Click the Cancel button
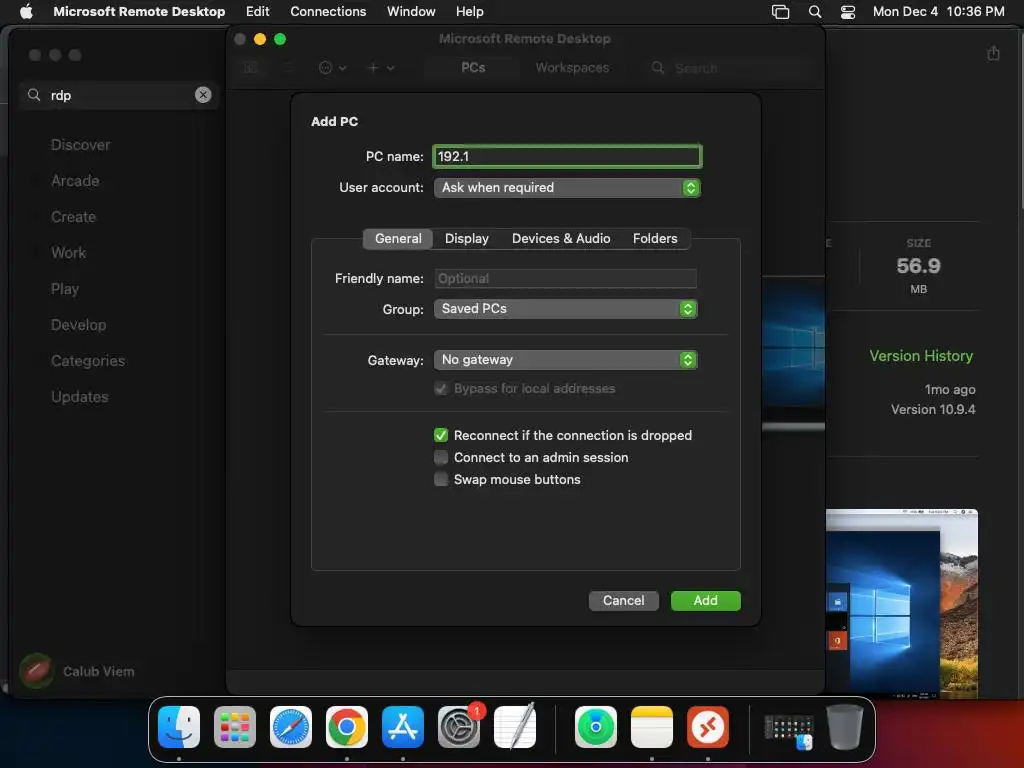 pos(623,600)
